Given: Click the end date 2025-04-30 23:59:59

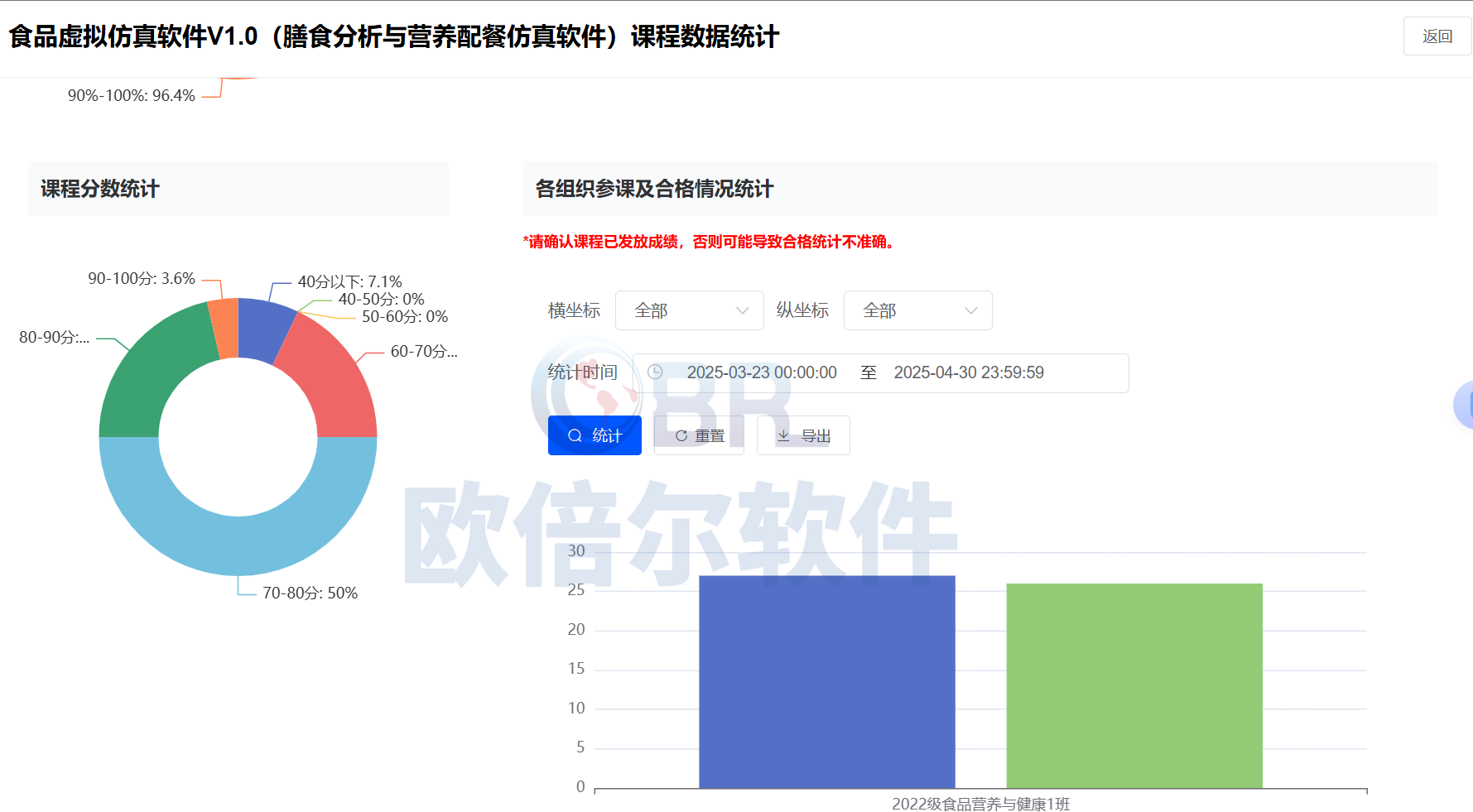Looking at the screenshot, I should (x=969, y=372).
